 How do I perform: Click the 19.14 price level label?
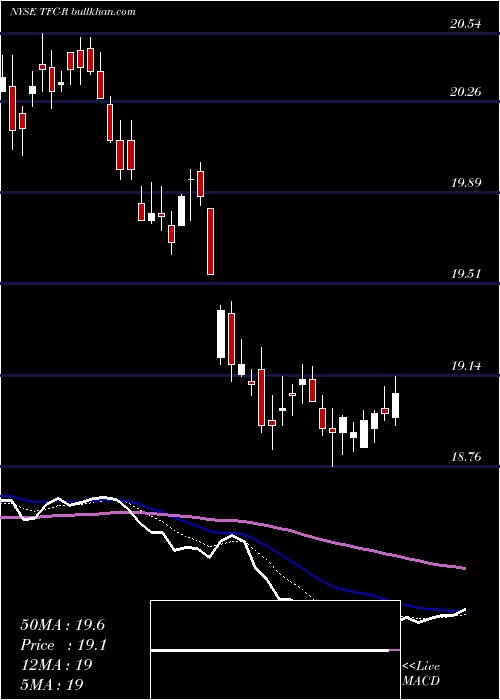tap(466, 366)
